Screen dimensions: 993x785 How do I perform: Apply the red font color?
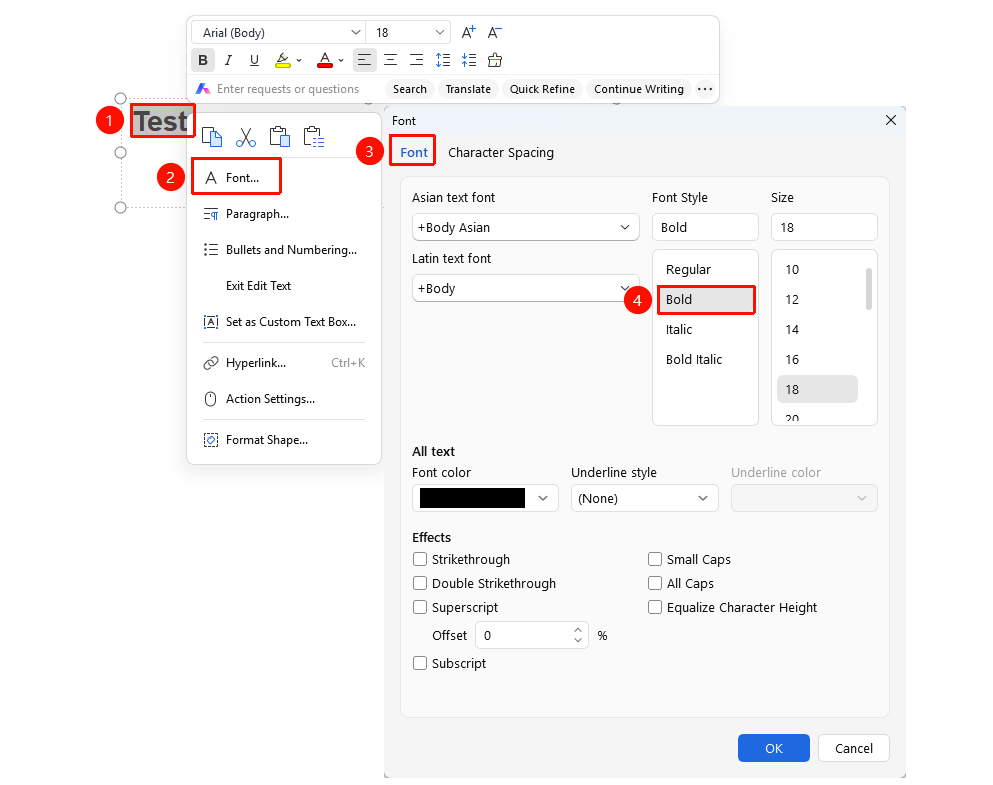(325, 60)
